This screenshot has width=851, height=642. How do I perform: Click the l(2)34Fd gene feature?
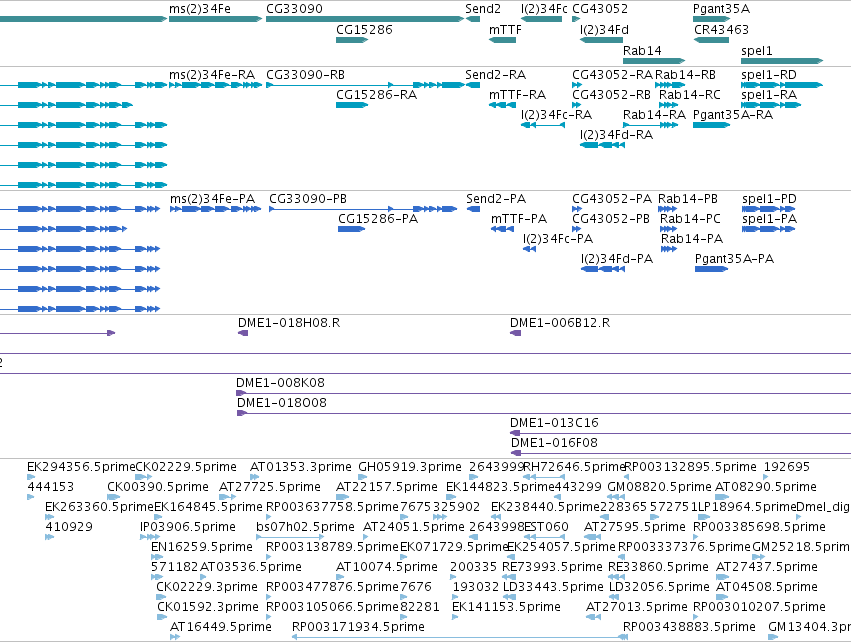(601, 40)
